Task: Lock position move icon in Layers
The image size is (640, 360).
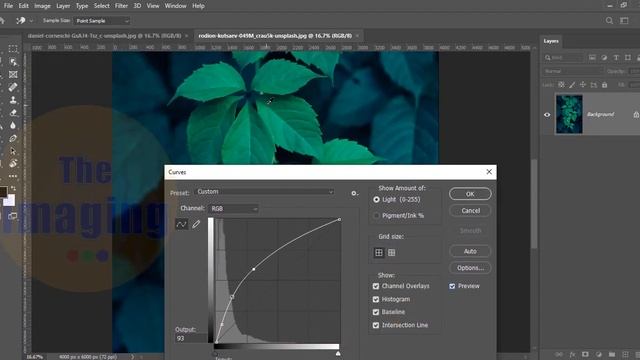Action: [583, 84]
